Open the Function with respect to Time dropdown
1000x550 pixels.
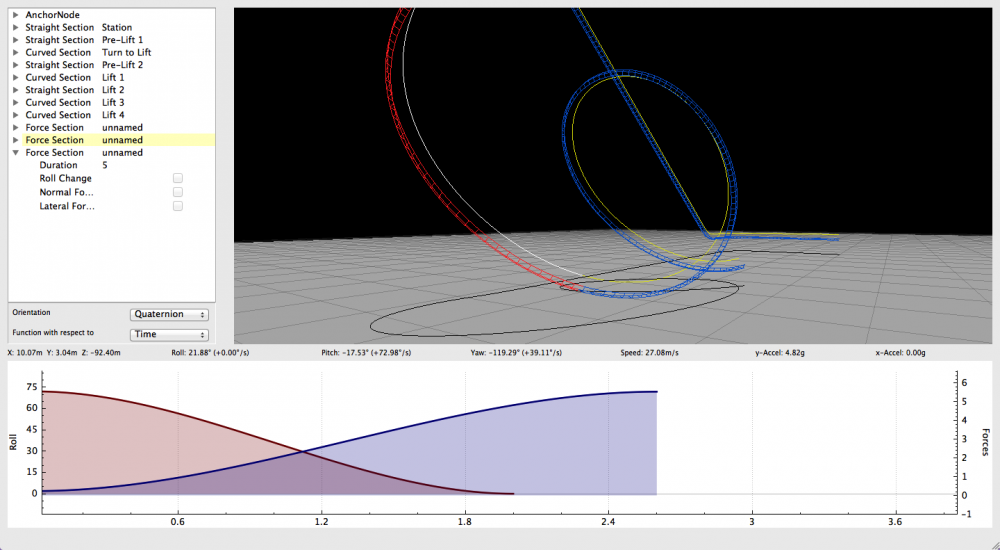pos(169,334)
